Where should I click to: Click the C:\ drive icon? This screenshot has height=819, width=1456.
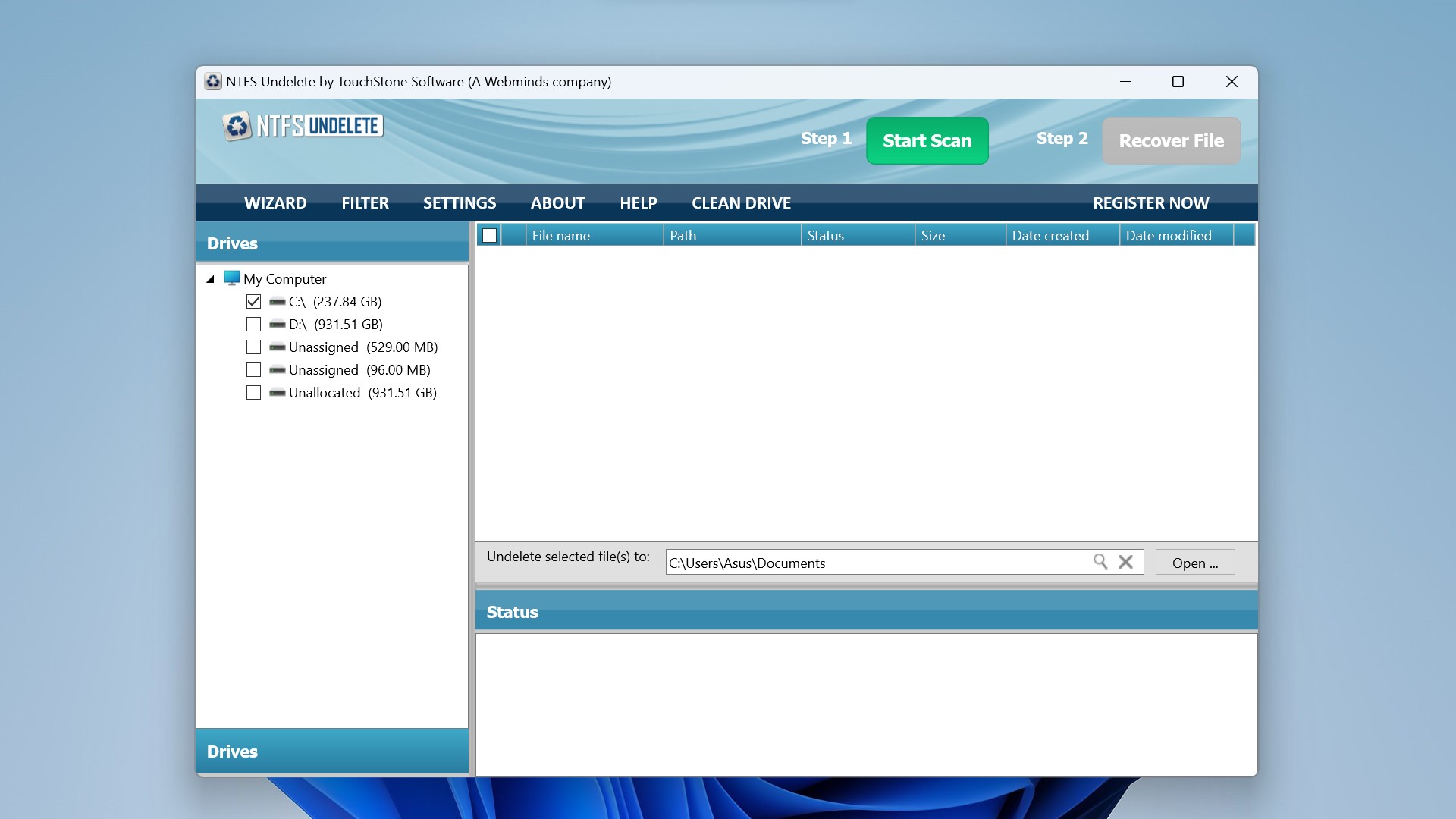(278, 302)
